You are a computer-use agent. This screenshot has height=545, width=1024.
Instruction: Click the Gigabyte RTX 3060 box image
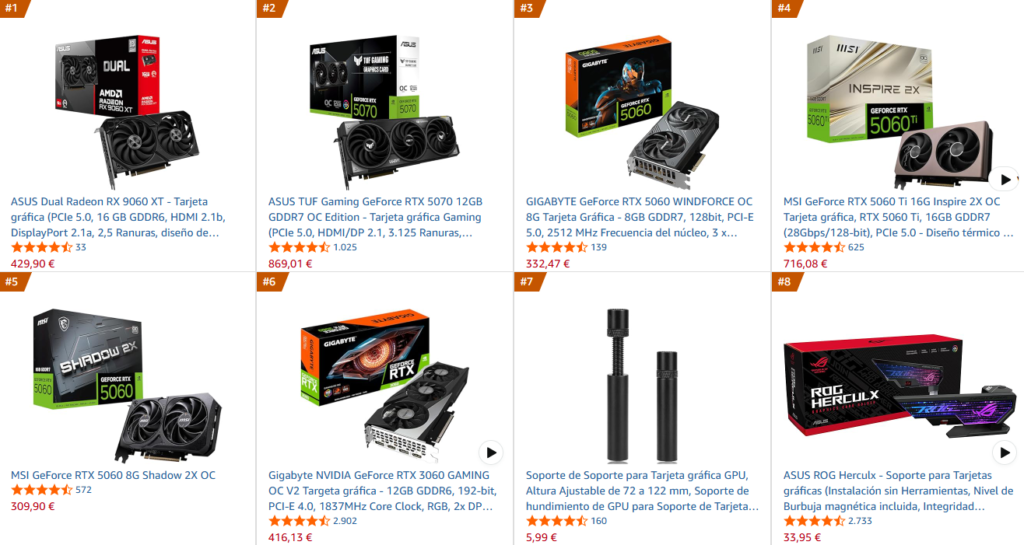pos(385,385)
